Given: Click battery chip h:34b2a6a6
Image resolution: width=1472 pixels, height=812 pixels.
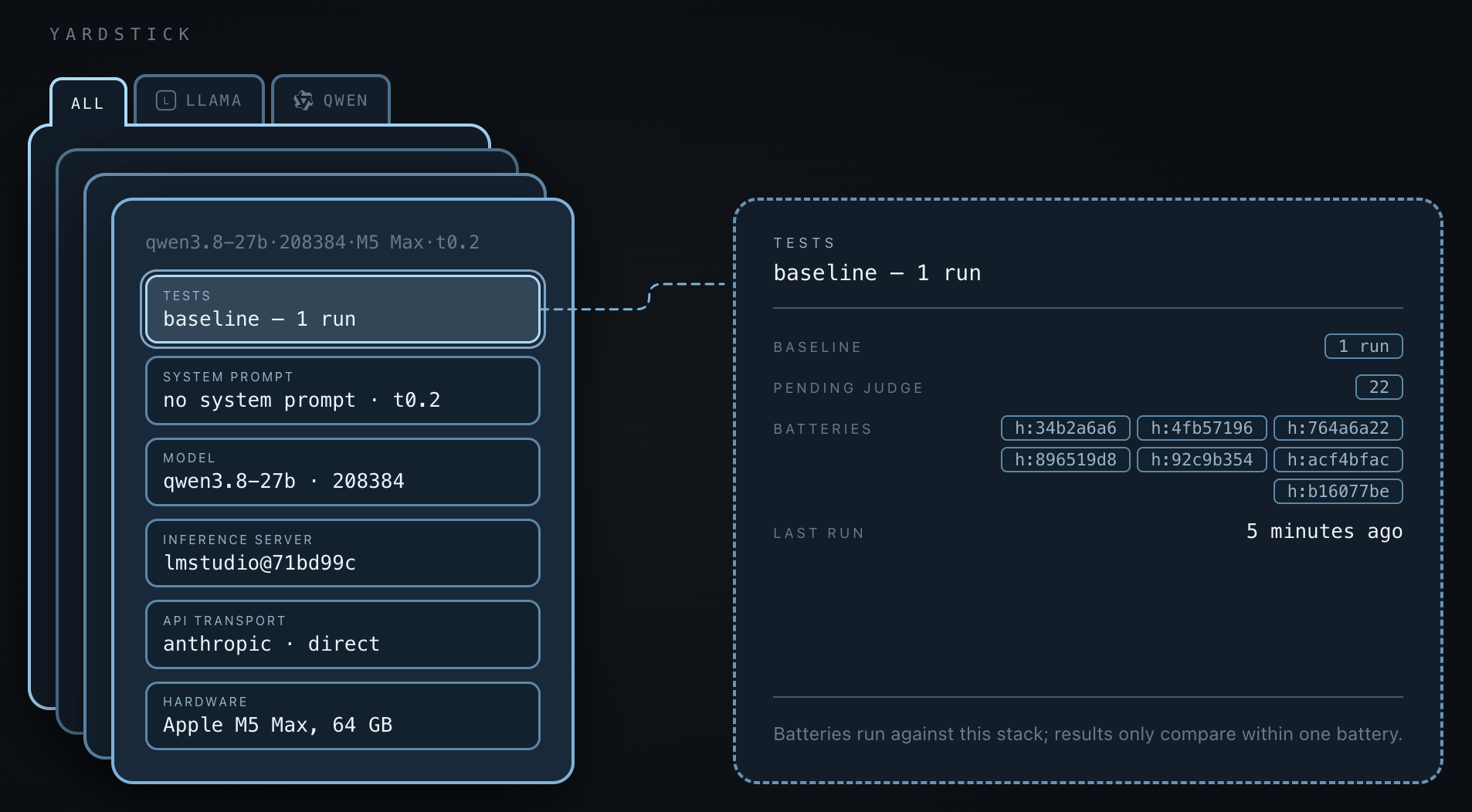Looking at the screenshot, I should click(1066, 428).
